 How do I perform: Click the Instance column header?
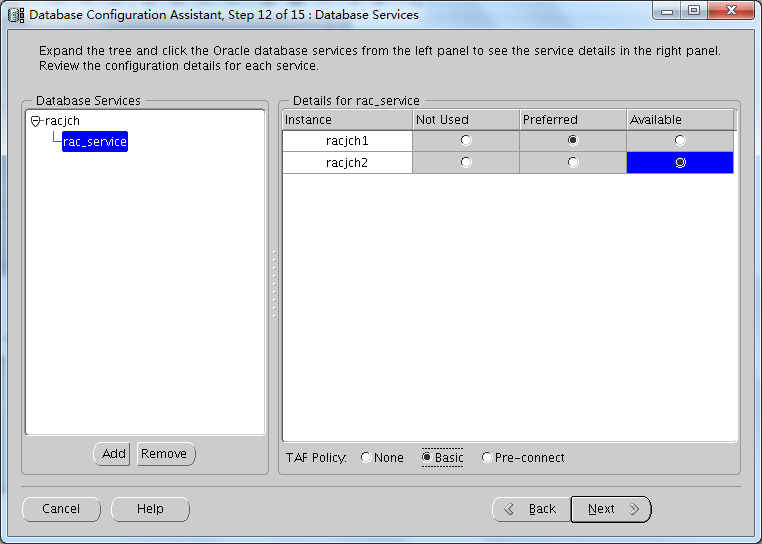[347, 120]
